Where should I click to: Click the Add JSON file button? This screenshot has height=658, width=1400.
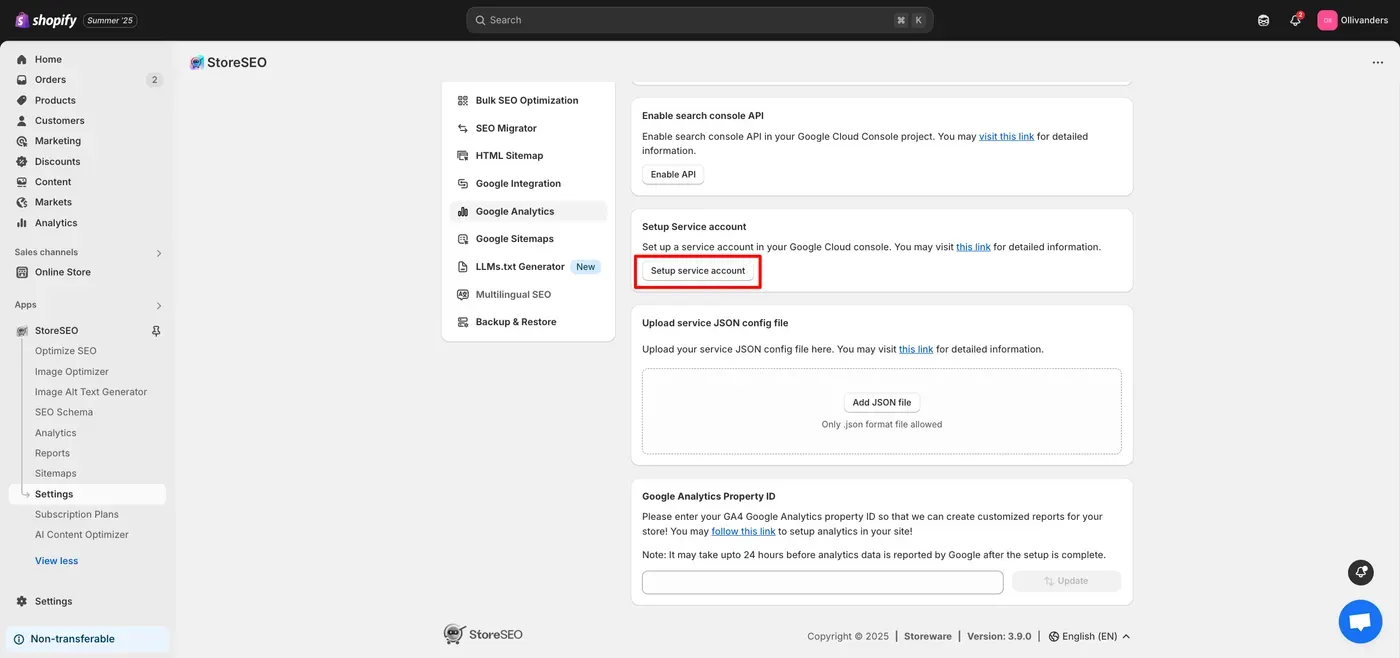pyautogui.click(x=882, y=403)
